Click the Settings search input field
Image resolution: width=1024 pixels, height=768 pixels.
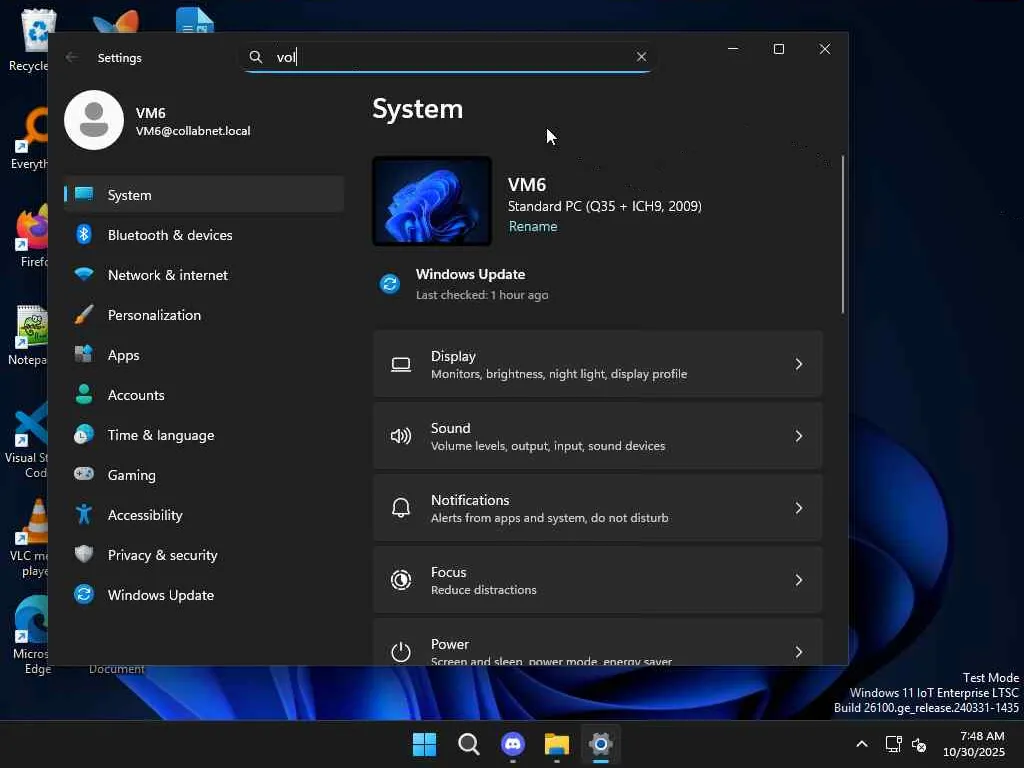(450, 57)
